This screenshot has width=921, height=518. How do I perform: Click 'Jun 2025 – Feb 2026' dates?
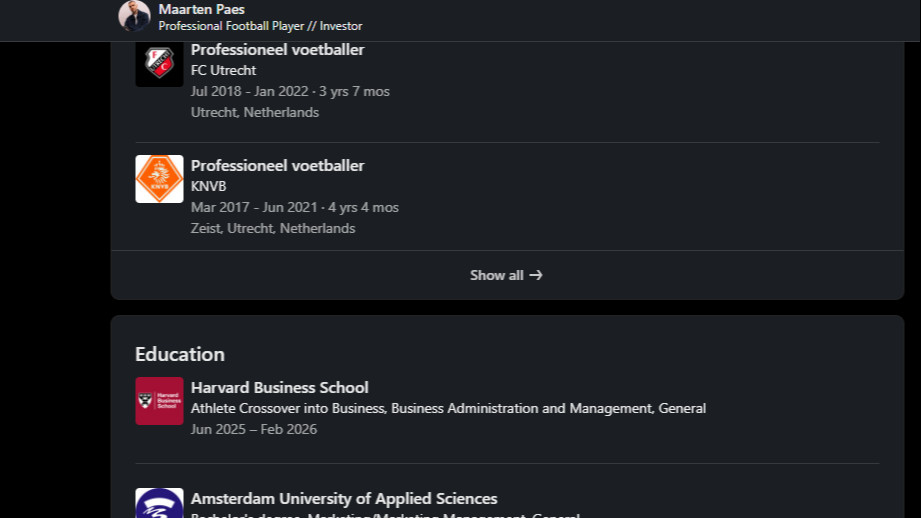254,429
